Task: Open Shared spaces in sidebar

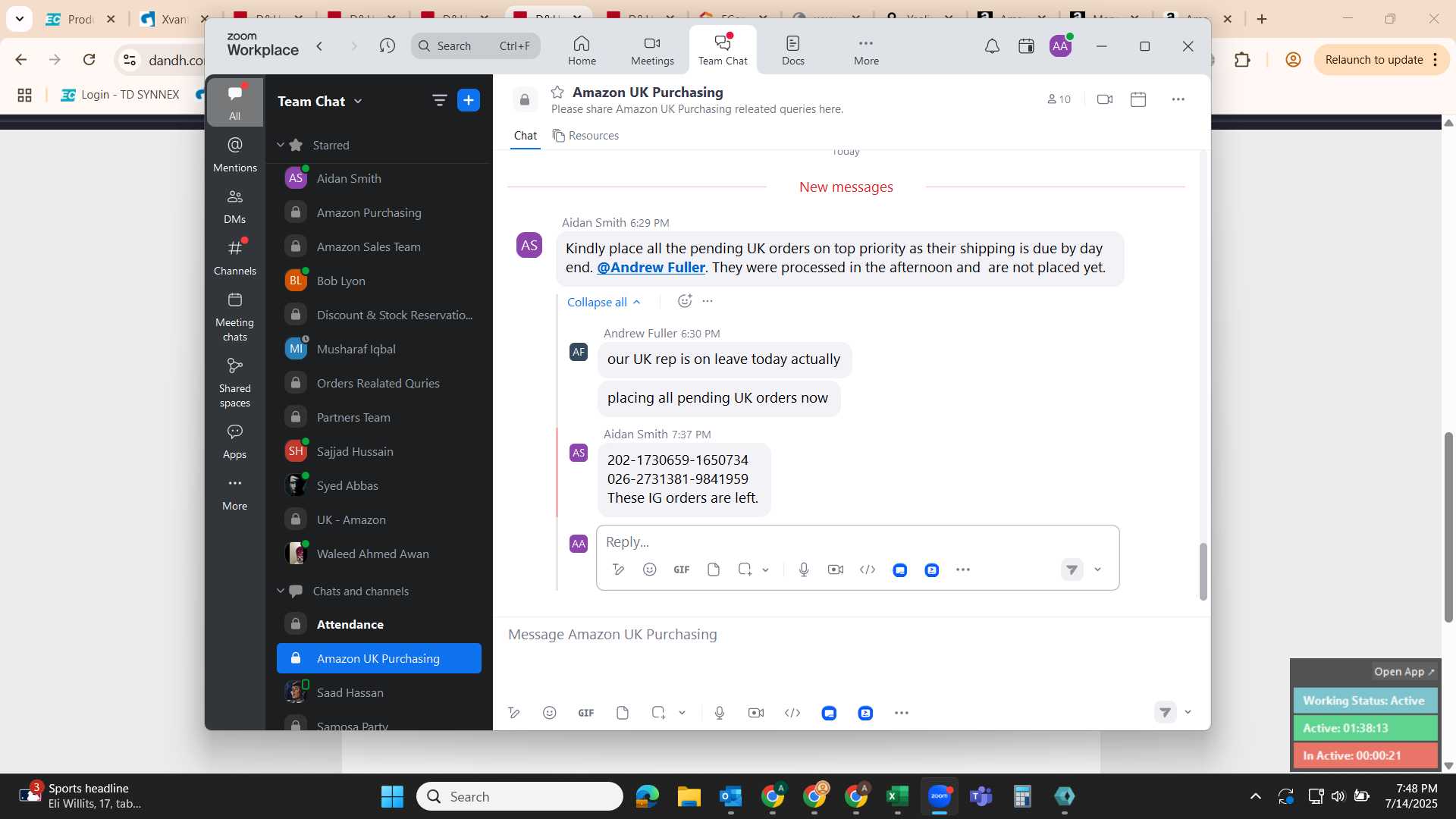Action: tap(234, 382)
